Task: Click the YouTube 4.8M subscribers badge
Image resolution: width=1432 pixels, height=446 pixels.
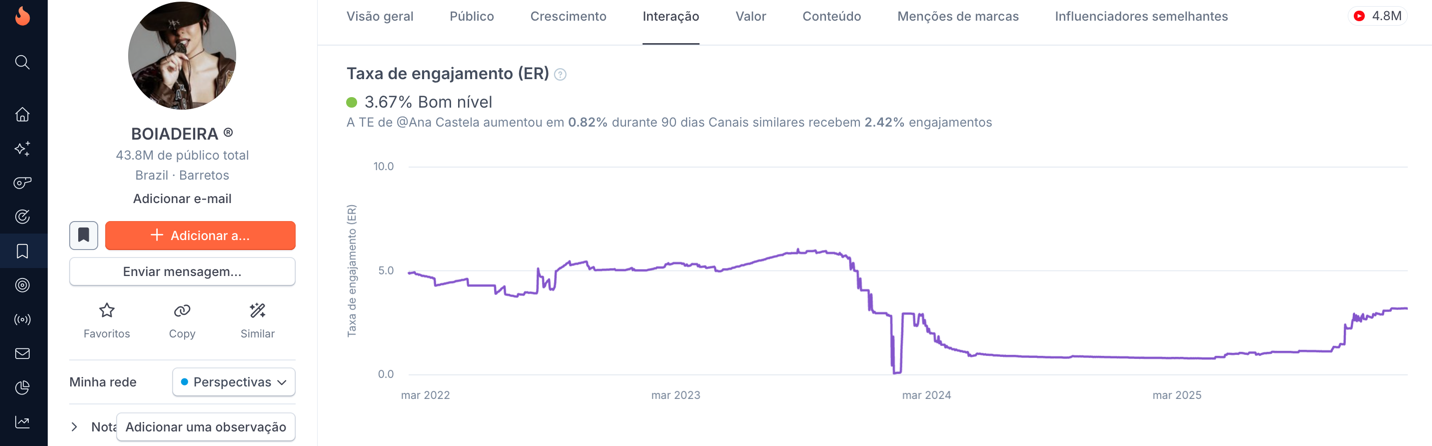Action: point(1377,16)
